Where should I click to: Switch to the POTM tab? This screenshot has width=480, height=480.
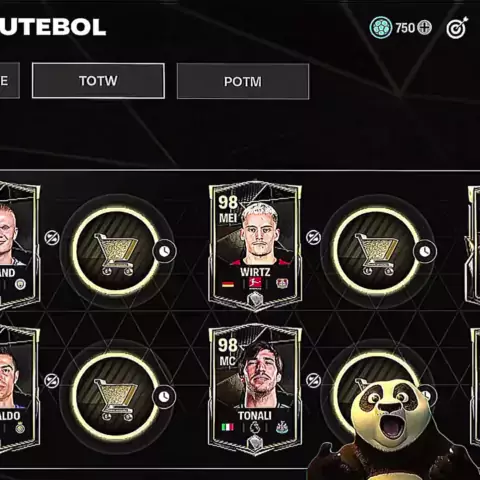pos(243,81)
